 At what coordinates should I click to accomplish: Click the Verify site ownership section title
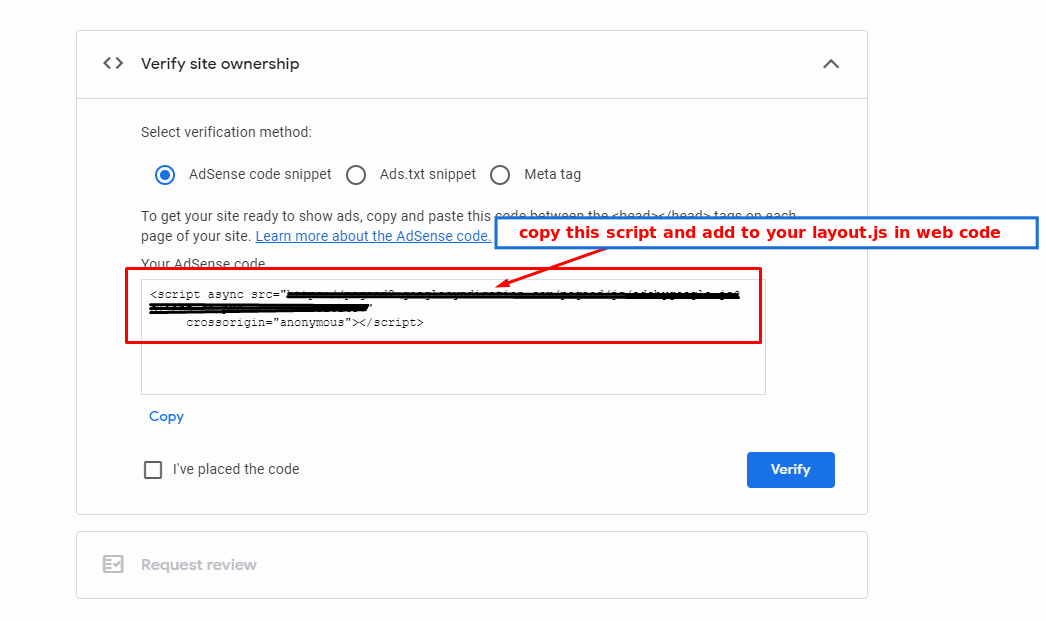coord(220,64)
